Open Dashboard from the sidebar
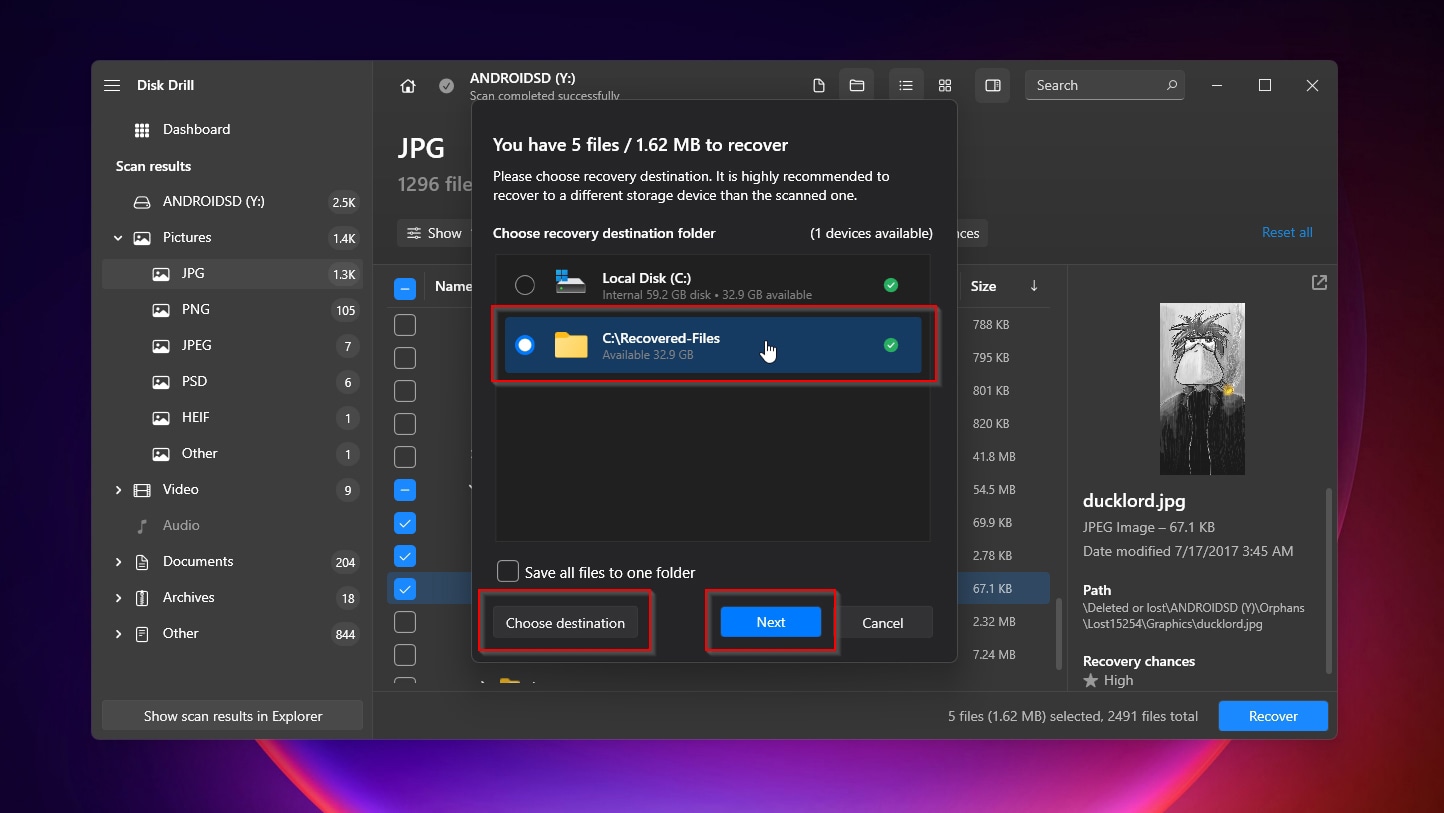1444x813 pixels. [230, 130]
